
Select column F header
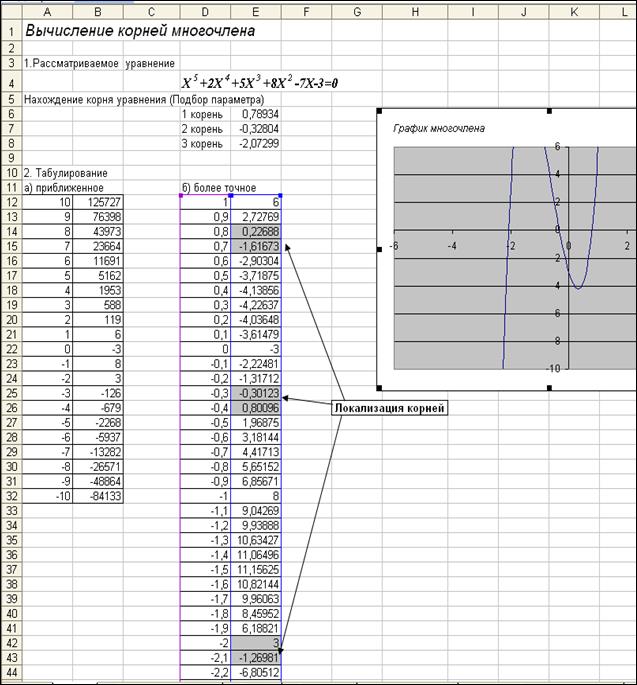(x=306, y=12)
